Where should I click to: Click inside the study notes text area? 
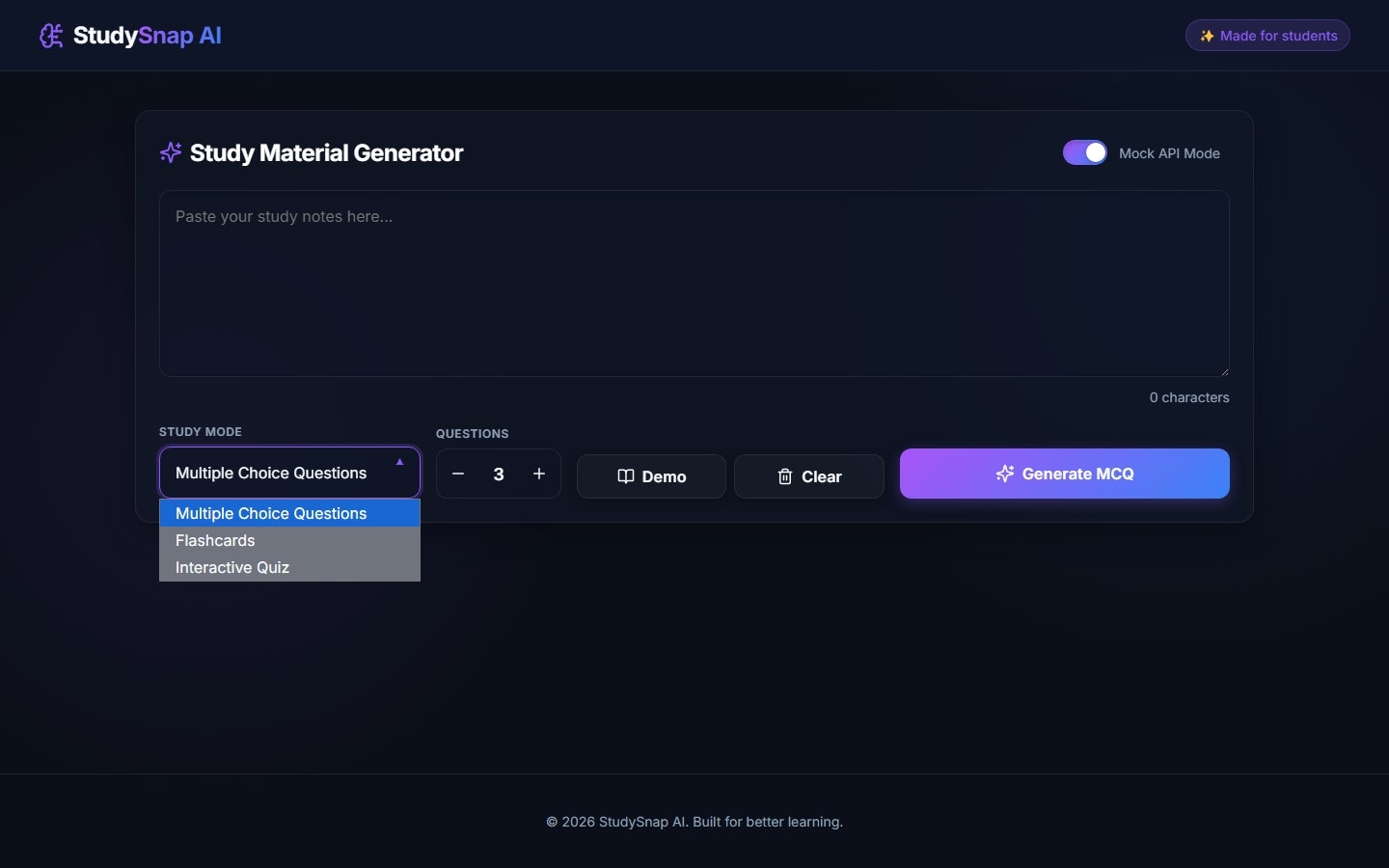pyautogui.click(x=694, y=285)
